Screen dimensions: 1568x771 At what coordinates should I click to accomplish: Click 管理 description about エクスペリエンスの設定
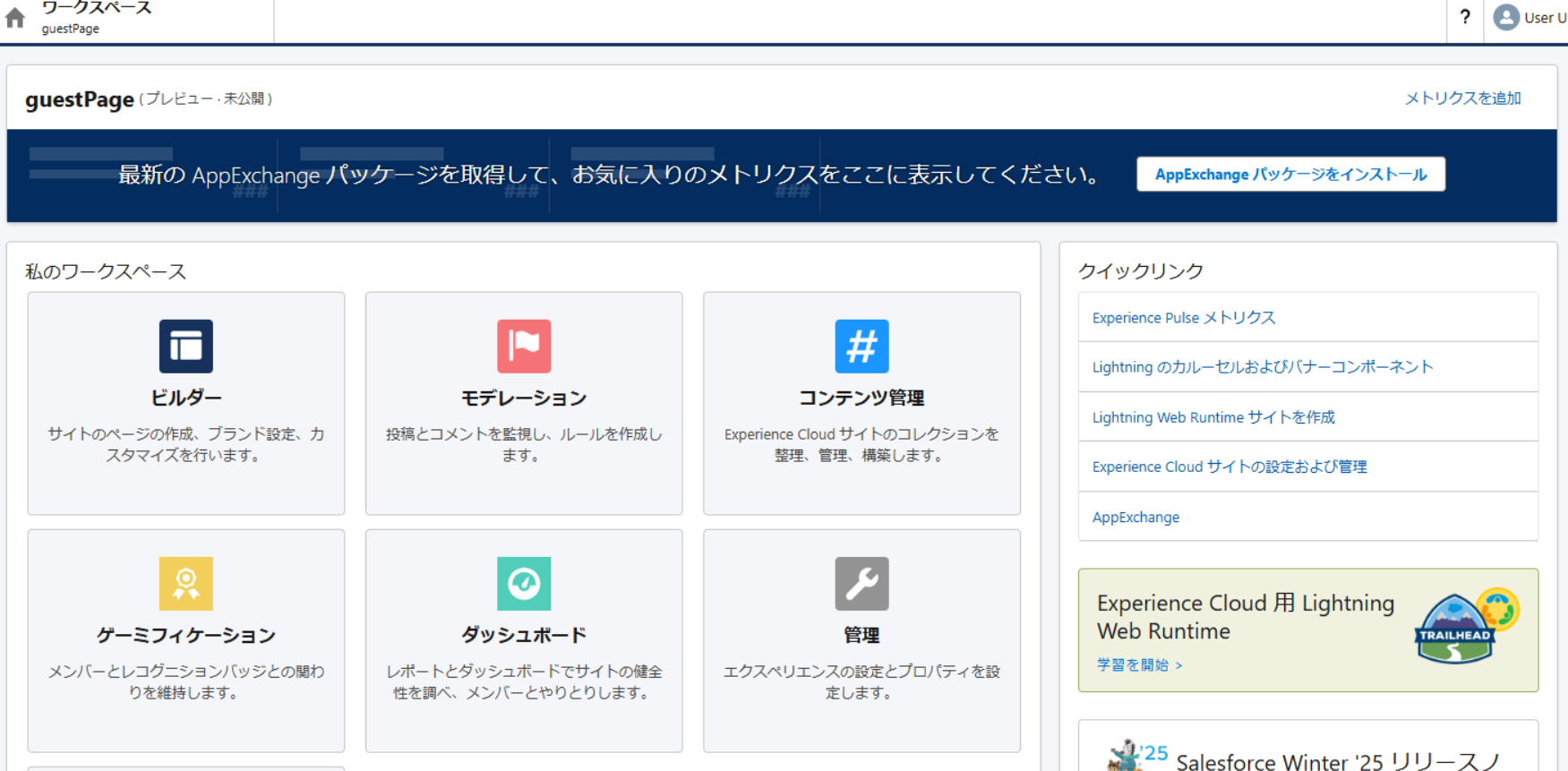(x=861, y=682)
